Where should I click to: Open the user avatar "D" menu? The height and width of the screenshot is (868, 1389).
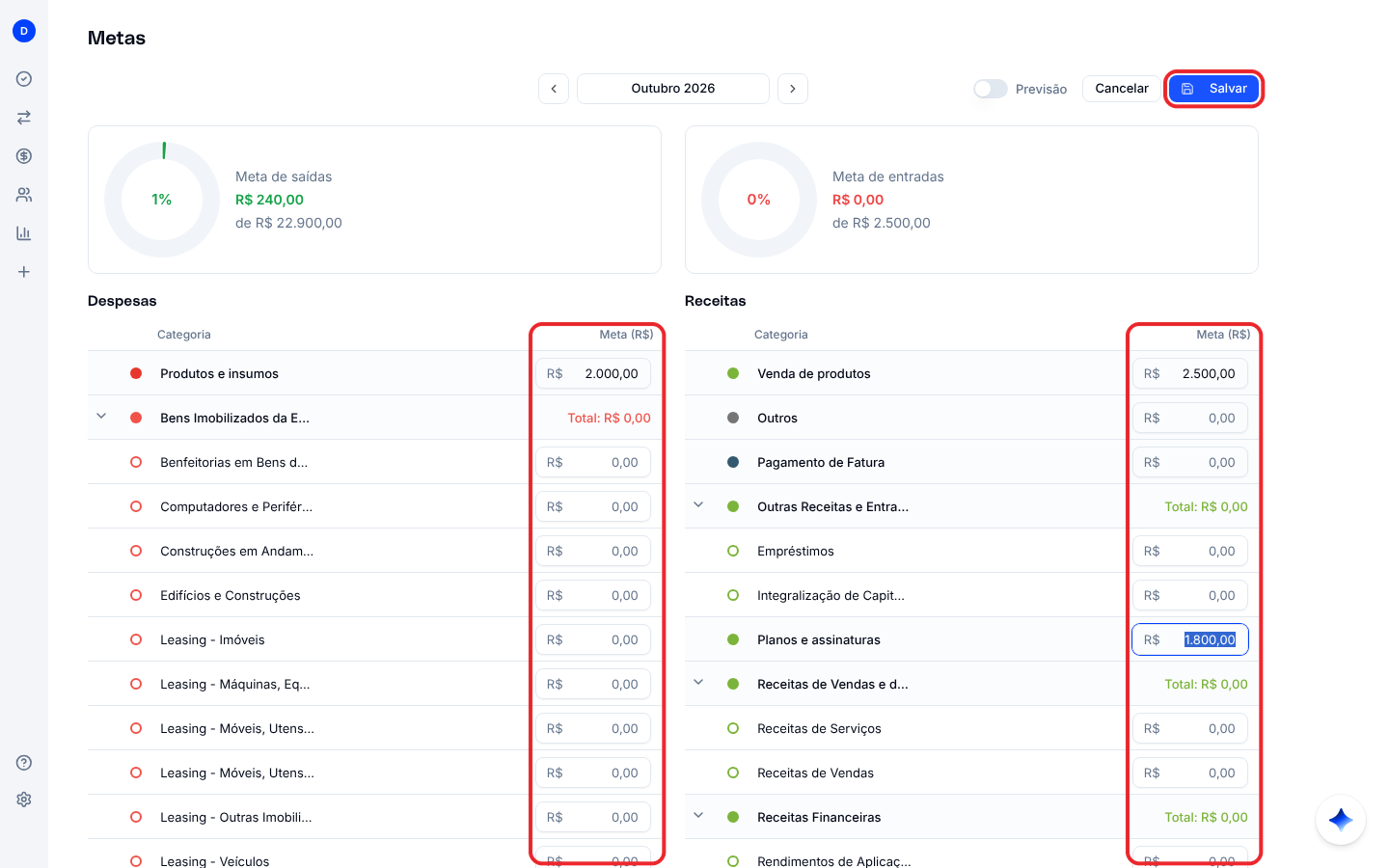(x=24, y=31)
